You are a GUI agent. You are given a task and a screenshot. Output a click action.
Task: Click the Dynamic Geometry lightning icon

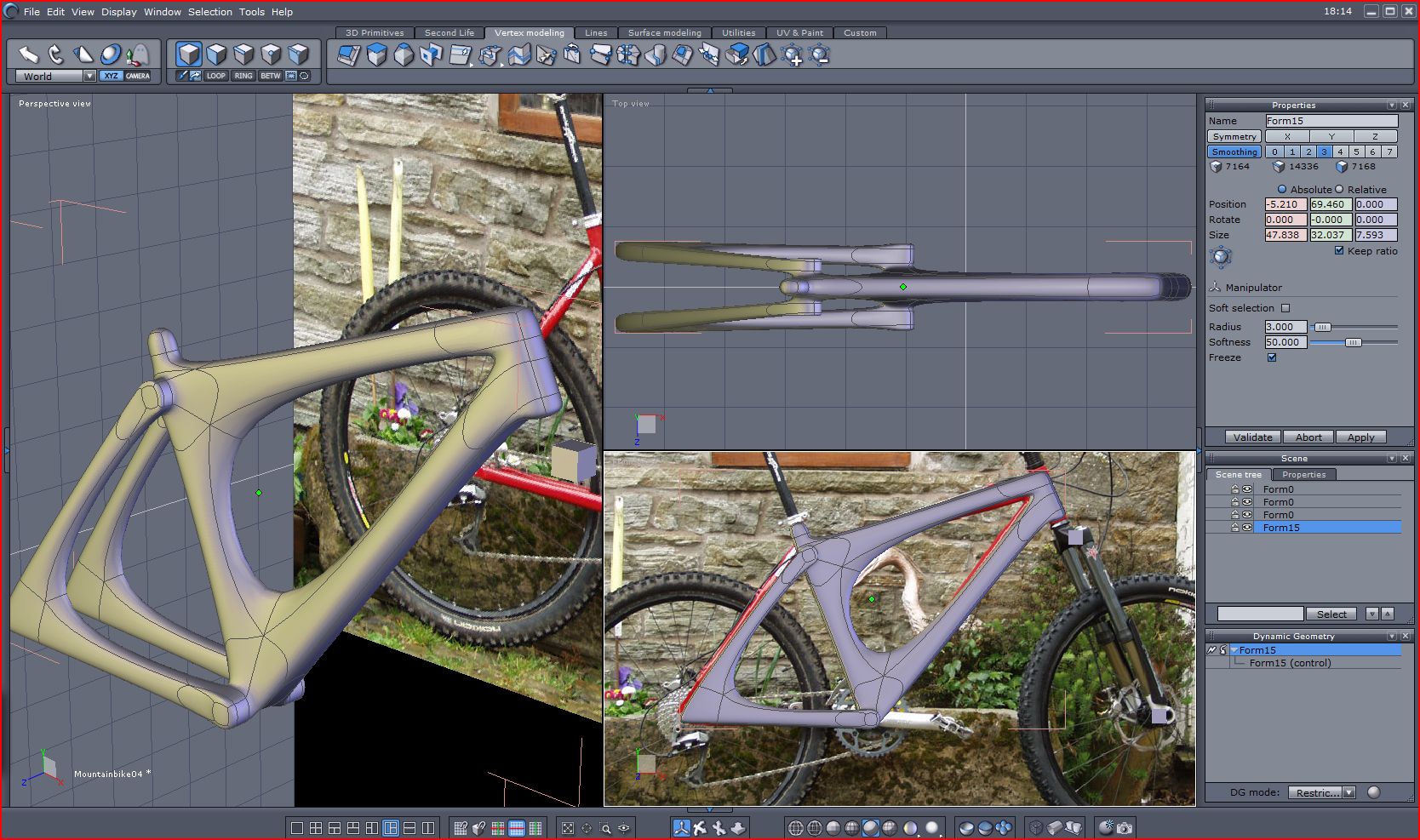(1211, 650)
